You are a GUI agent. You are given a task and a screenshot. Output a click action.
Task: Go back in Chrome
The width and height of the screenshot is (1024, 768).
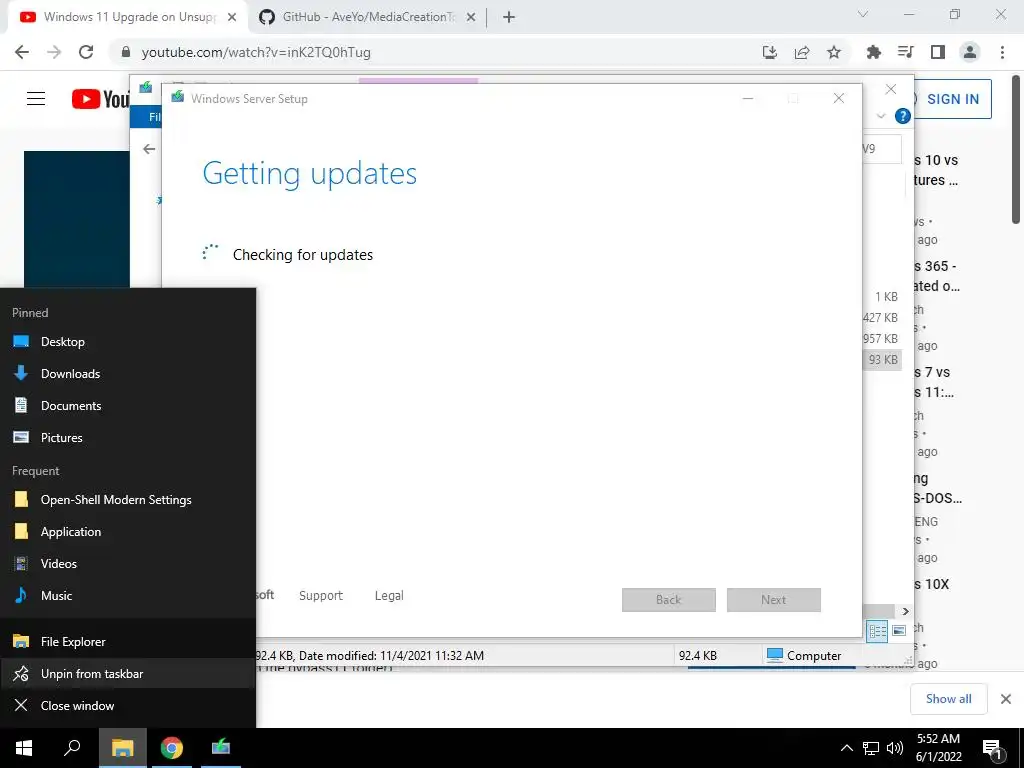click(x=22, y=52)
